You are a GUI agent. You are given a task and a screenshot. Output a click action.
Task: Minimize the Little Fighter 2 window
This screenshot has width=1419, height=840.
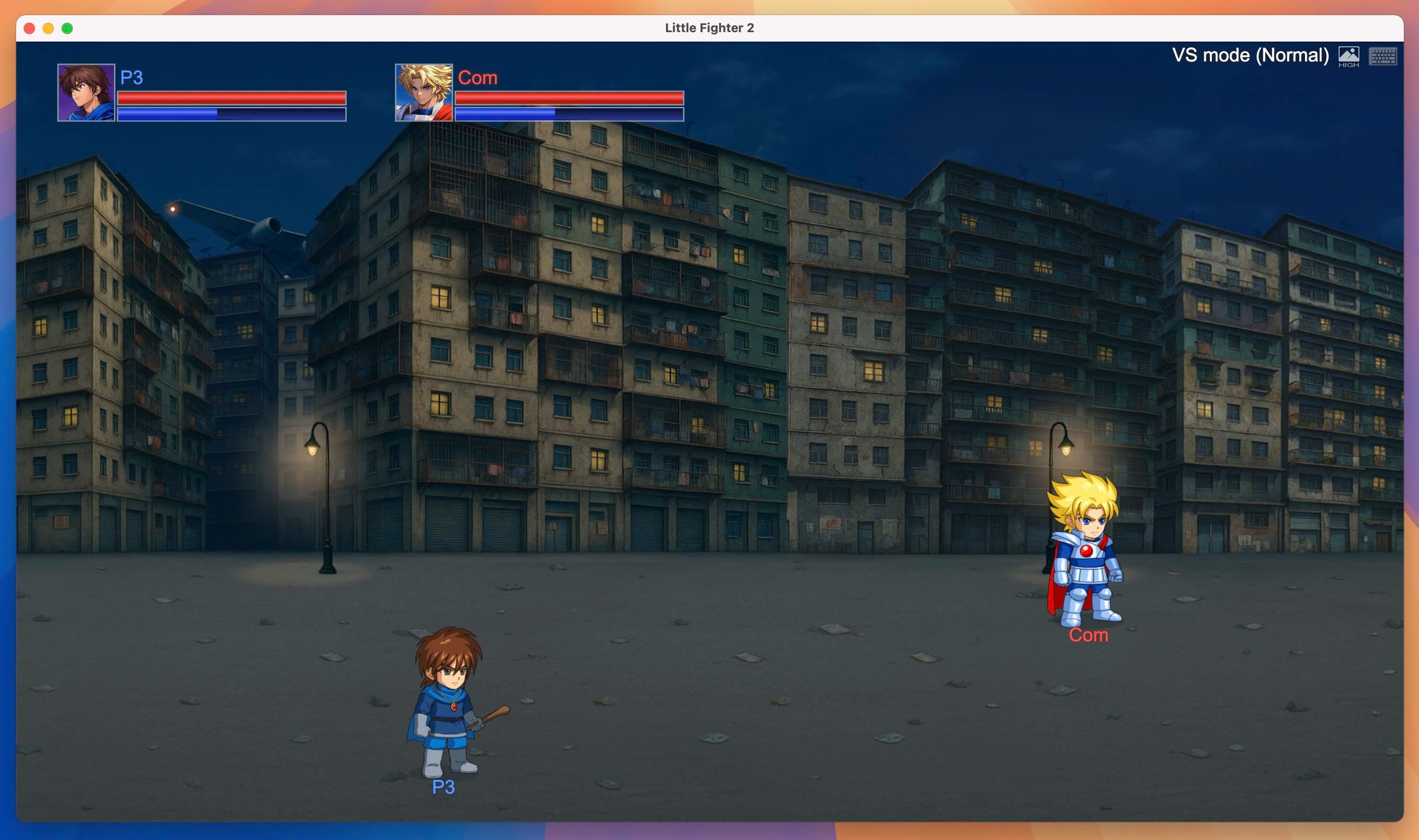click(49, 28)
